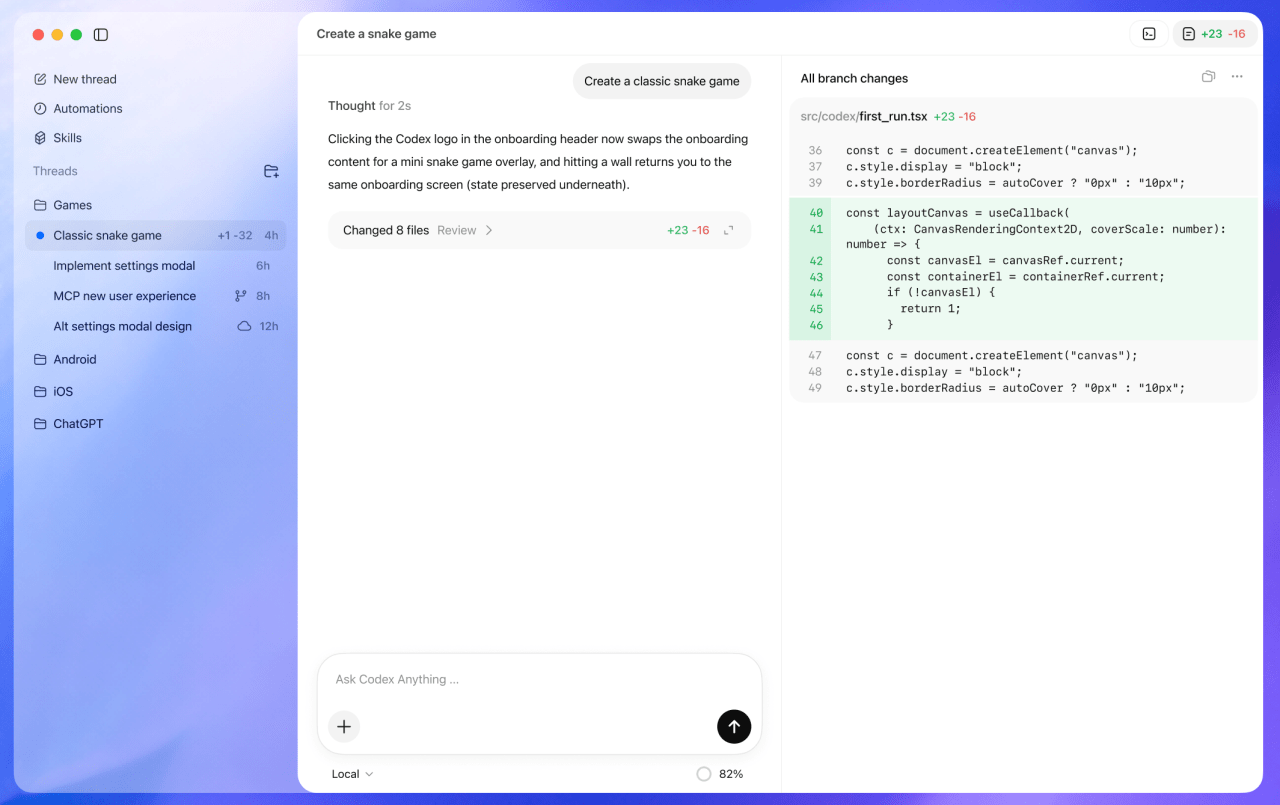Toggle the Thought for 2s reasoning section
The image size is (1280, 805).
[x=369, y=106]
